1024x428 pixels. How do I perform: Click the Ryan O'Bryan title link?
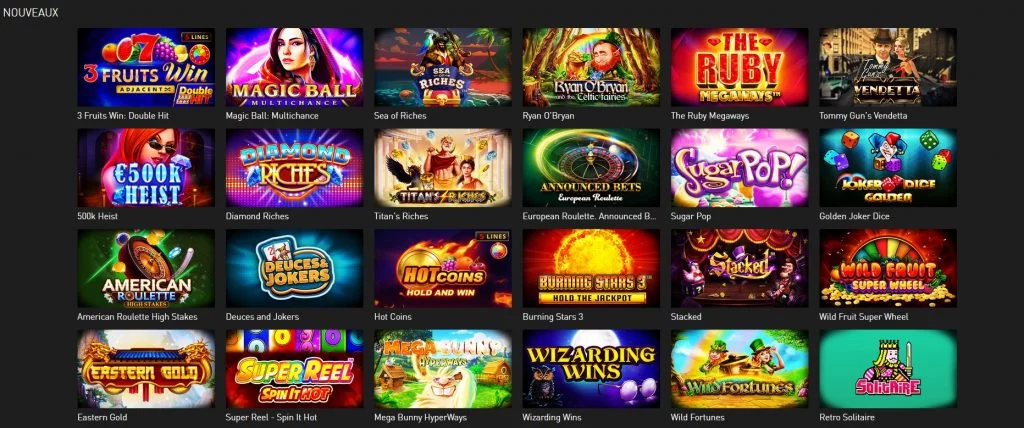pyautogui.click(x=549, y=116)
